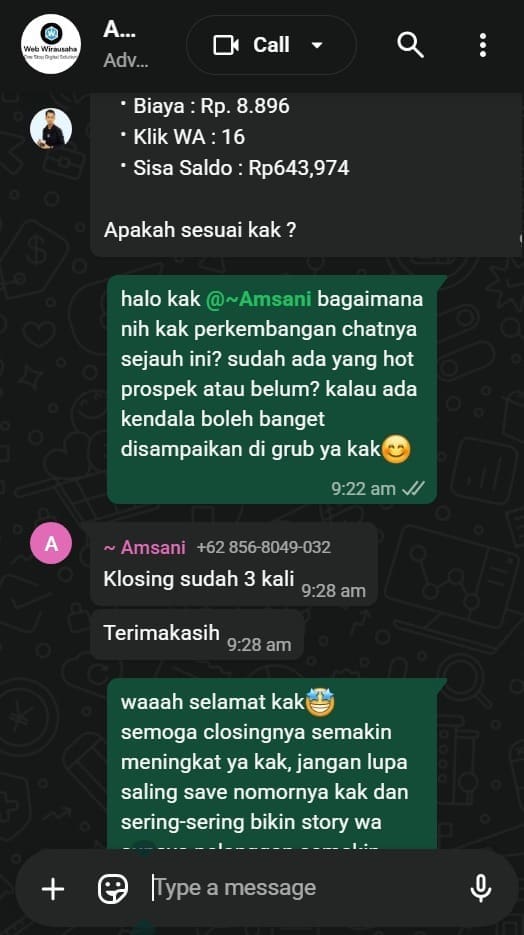Click the smiling emoji in green message
524x935 pixels.
click(396, 450)
